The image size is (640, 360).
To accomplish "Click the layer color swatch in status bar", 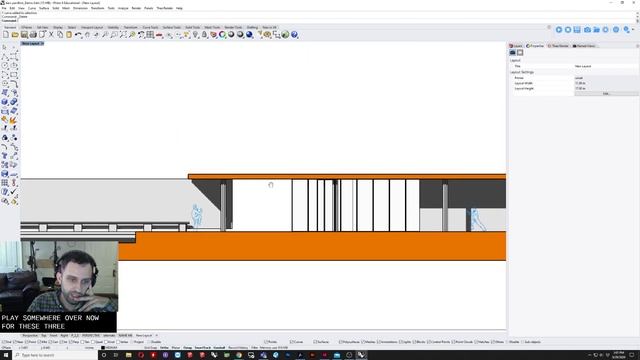I will click(103, 348).
